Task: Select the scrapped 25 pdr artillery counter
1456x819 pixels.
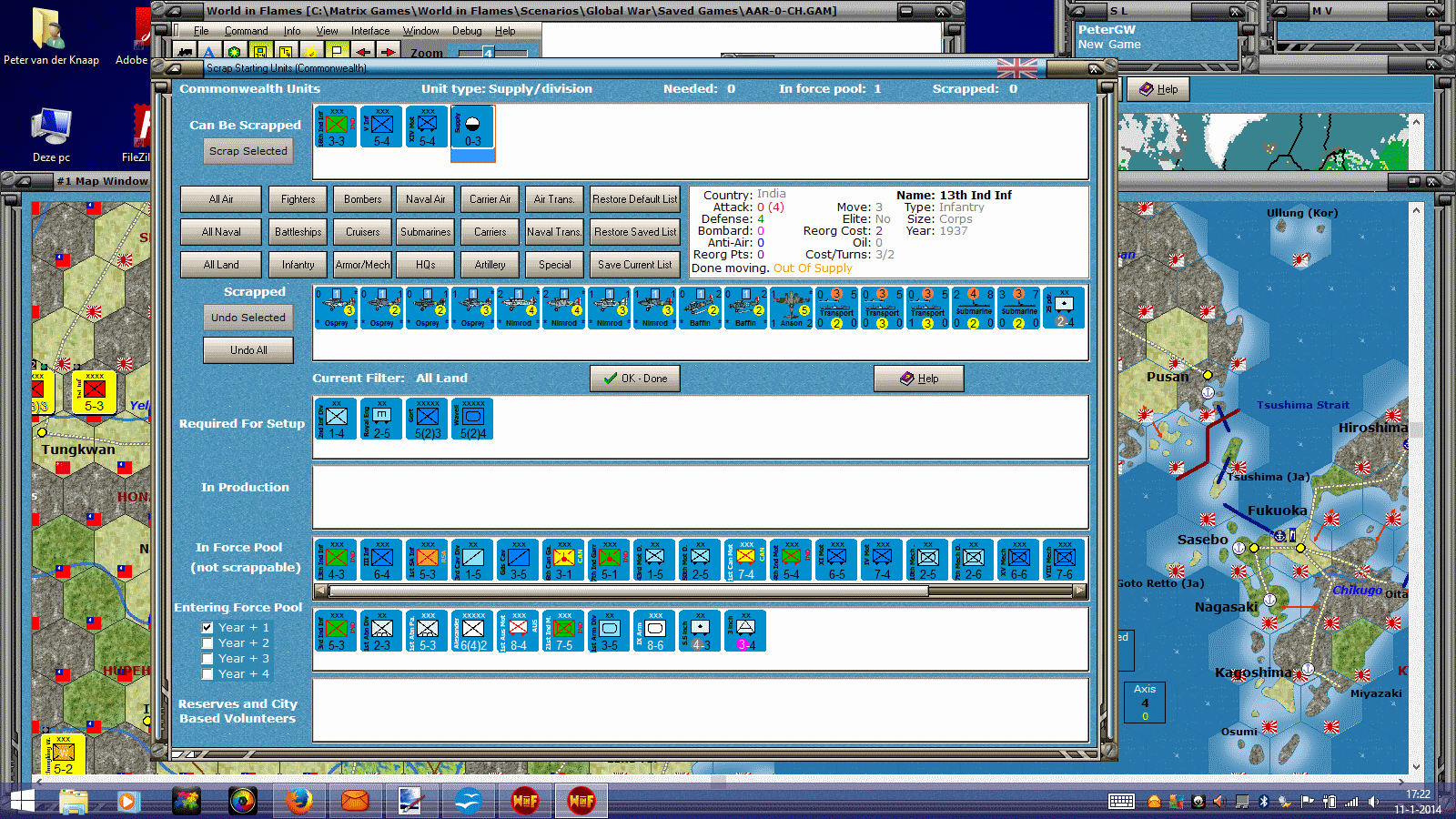Action: click(1064, 308)
